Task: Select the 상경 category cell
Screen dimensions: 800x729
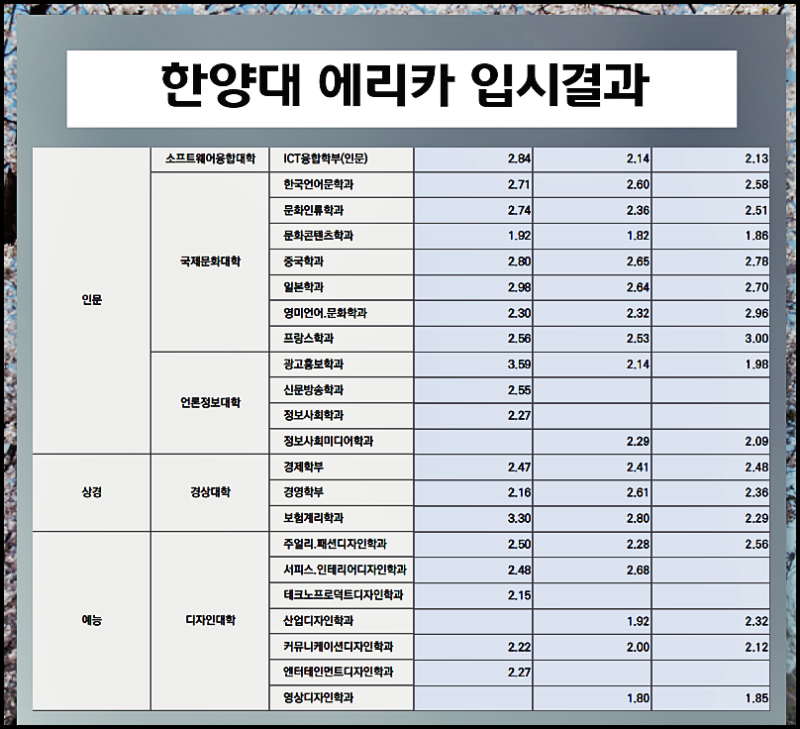Action: tap(92, 492)
